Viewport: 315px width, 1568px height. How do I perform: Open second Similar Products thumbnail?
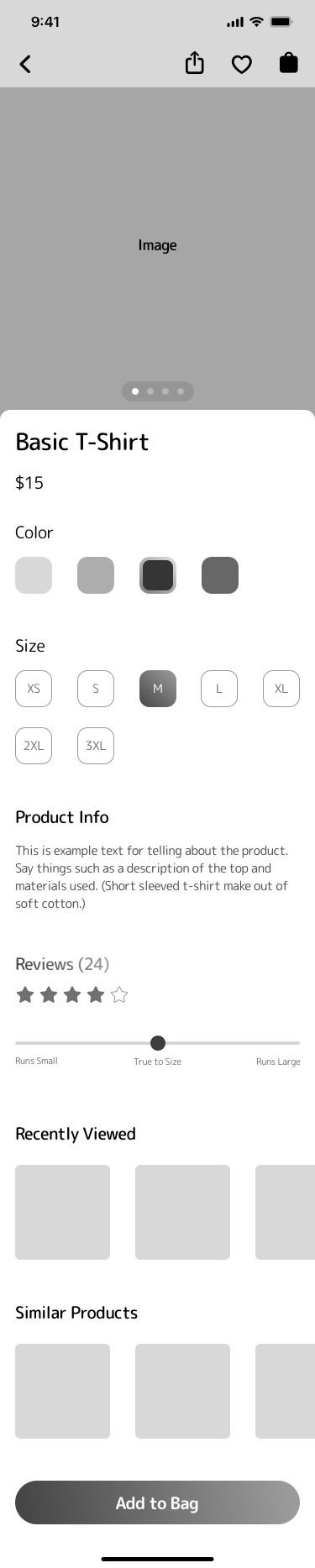click(x=182, y=1391)
